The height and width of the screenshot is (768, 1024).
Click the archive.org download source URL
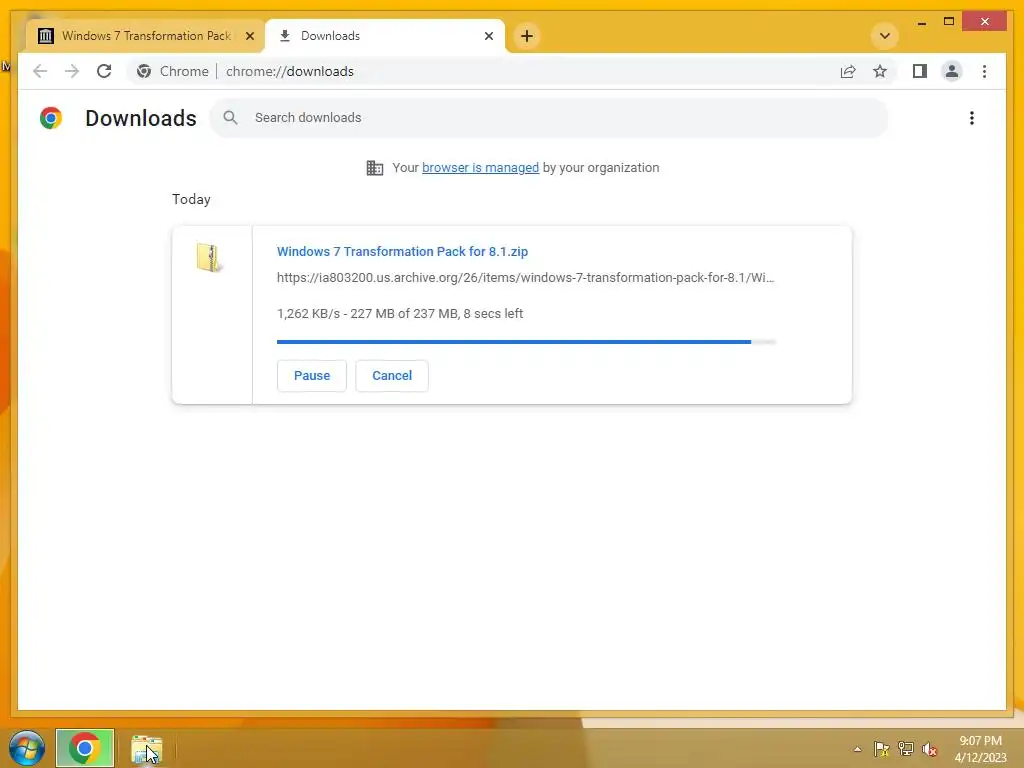tap(525, 278)
